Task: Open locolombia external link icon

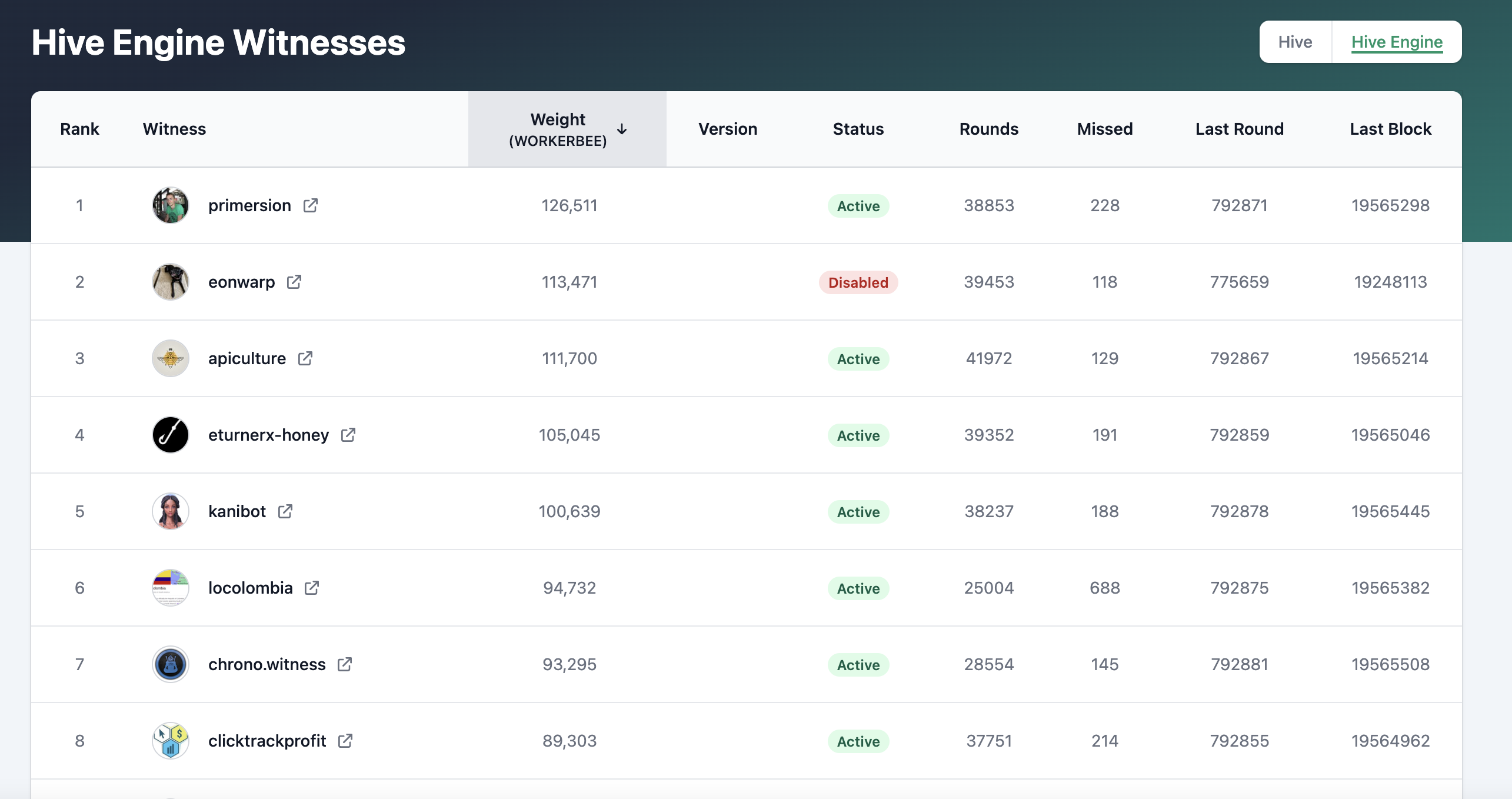Action: click(x=312, y=588)
